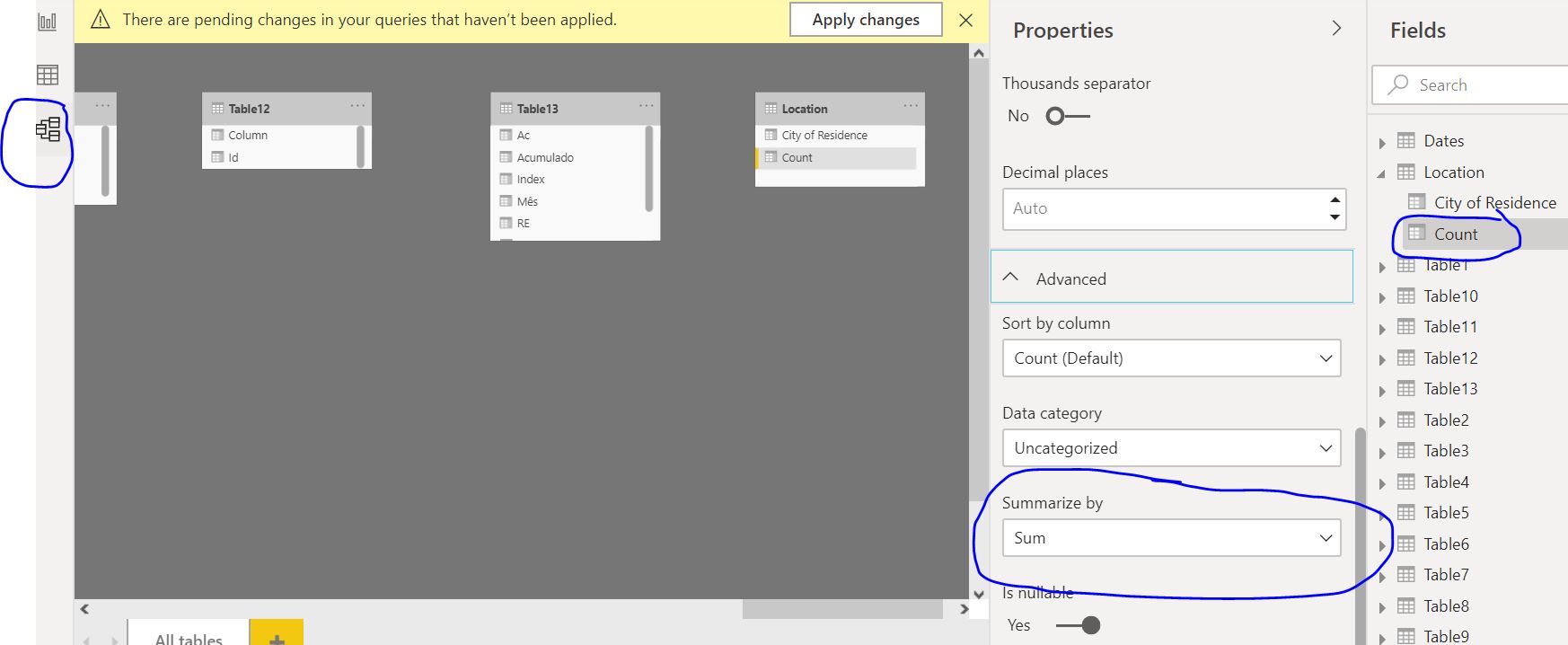This screenshot has width=1568, height=645.
Task: Expand Table11 in Fields pane
Action: click(1382, 329)
